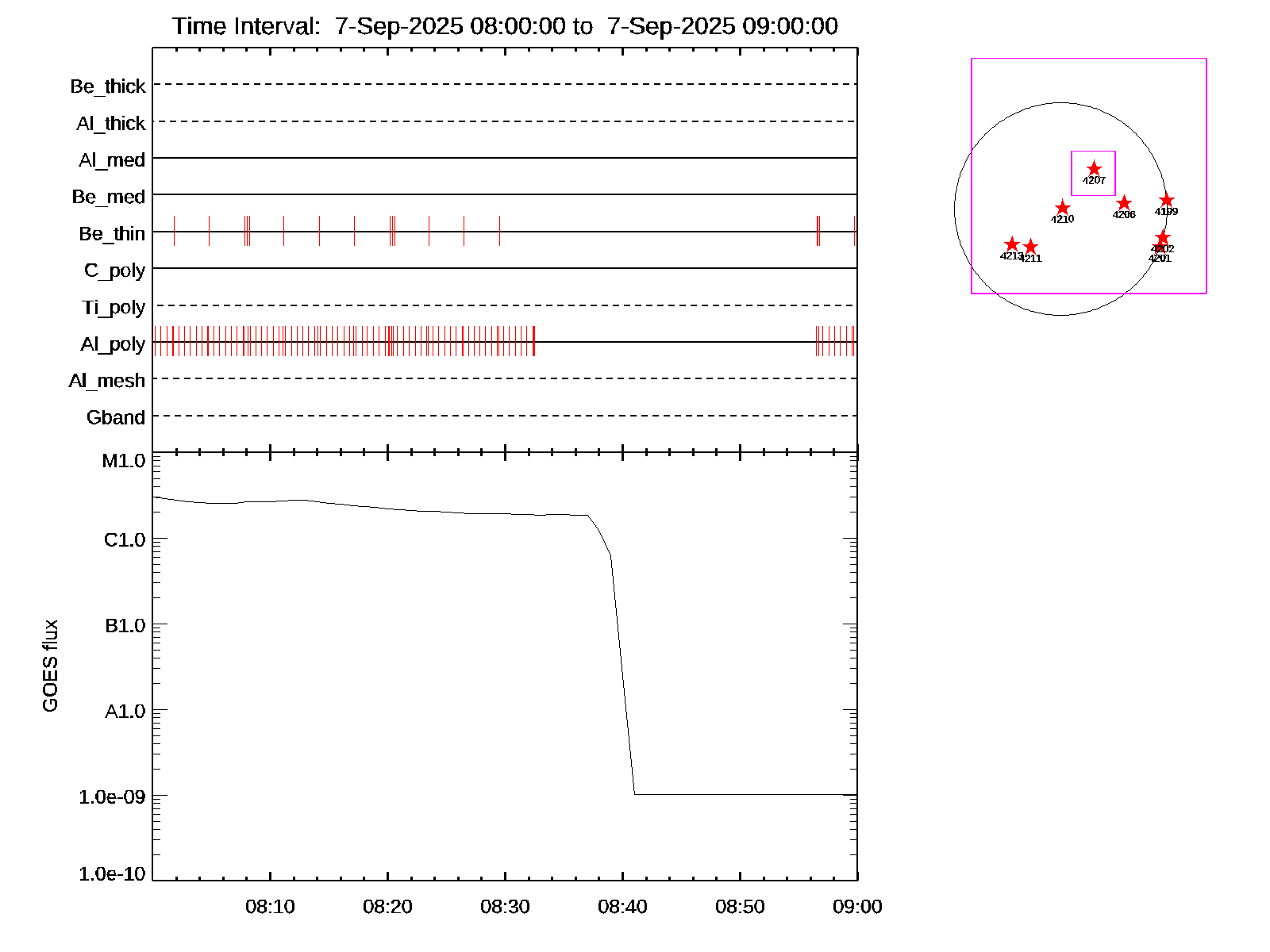Click the star for active region 4206

pos(1124,203)
